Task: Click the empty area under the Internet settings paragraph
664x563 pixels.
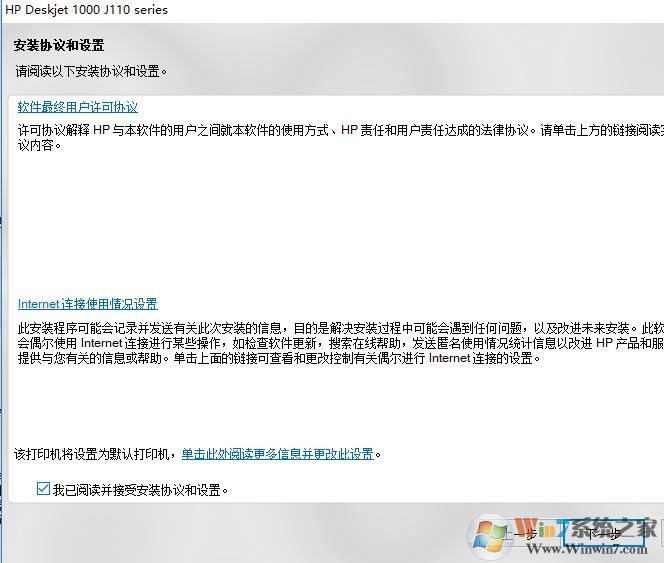Action: tap(335, 402)
